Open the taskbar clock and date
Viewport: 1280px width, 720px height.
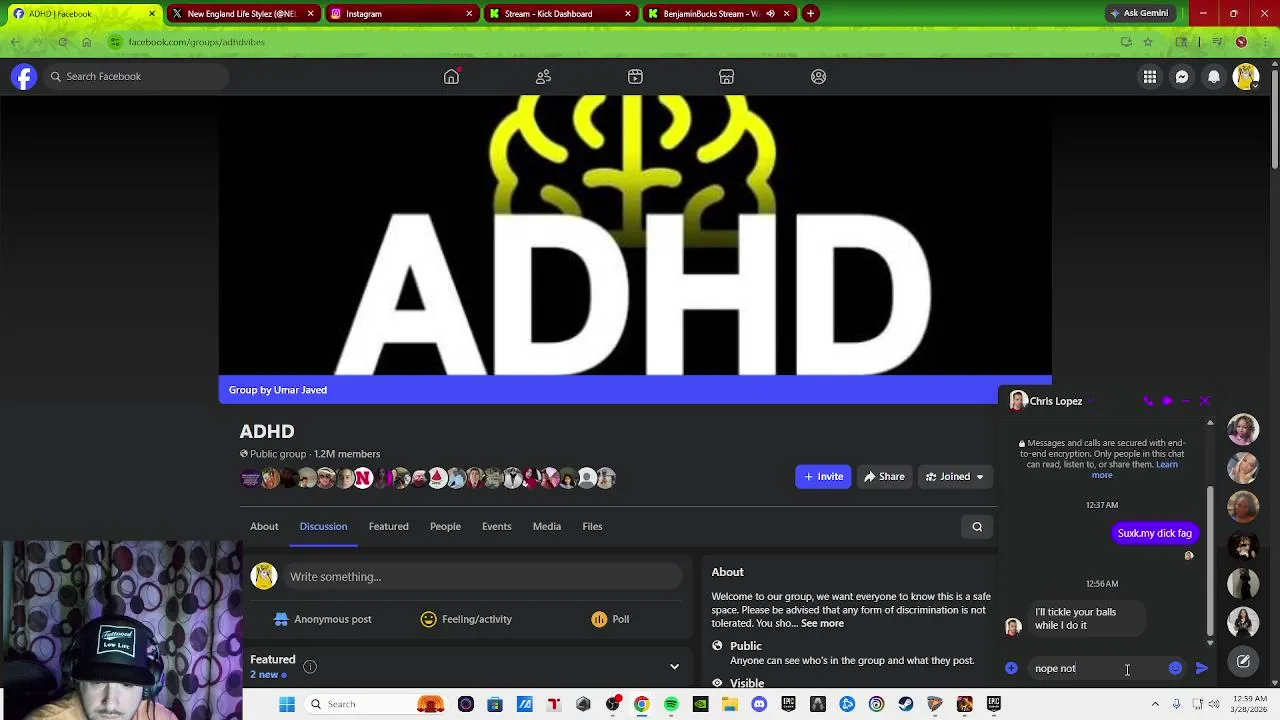click(x=1247, y=704)
